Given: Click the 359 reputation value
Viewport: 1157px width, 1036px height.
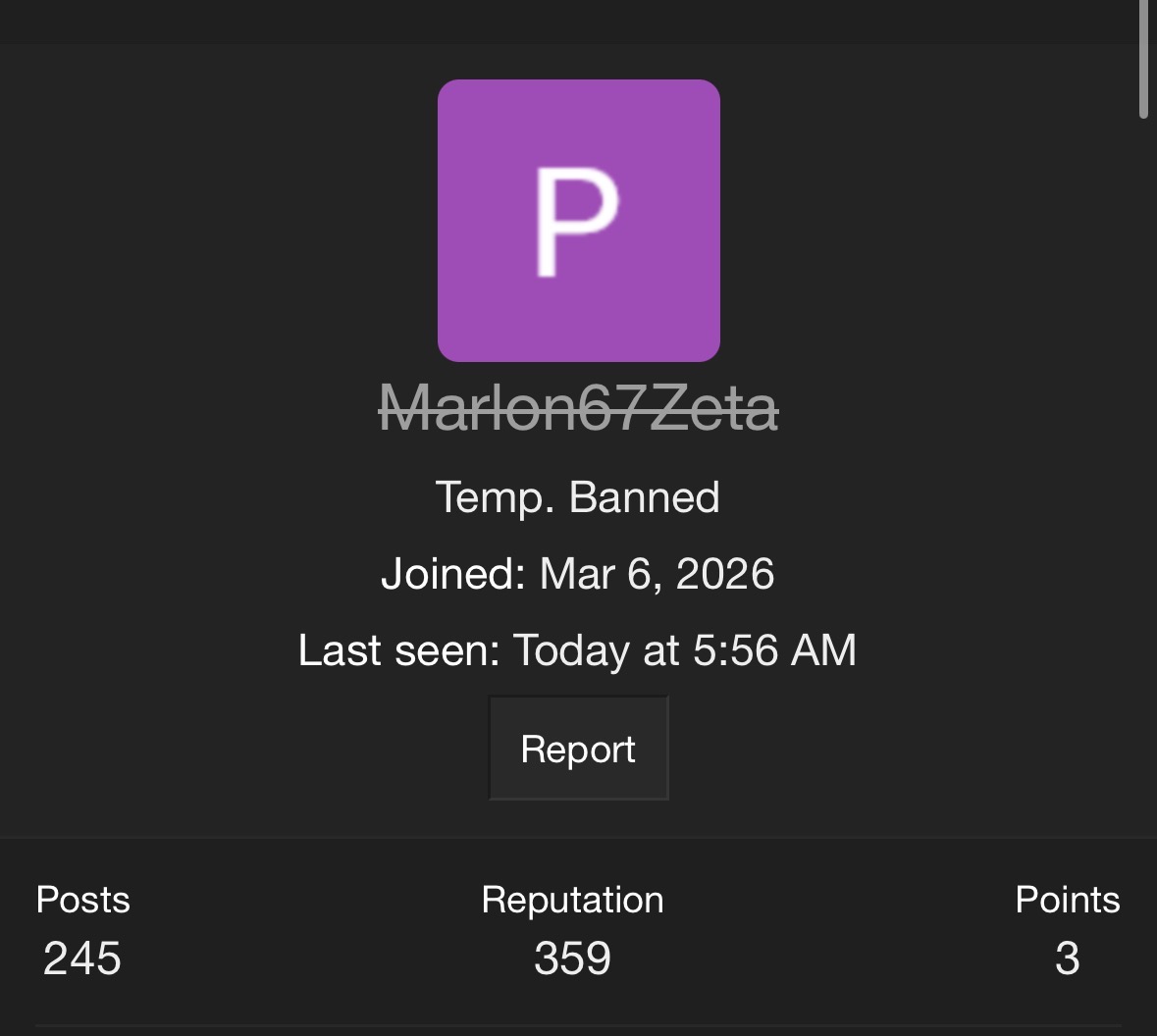Looking at the screenshot, I should (572, 958).
